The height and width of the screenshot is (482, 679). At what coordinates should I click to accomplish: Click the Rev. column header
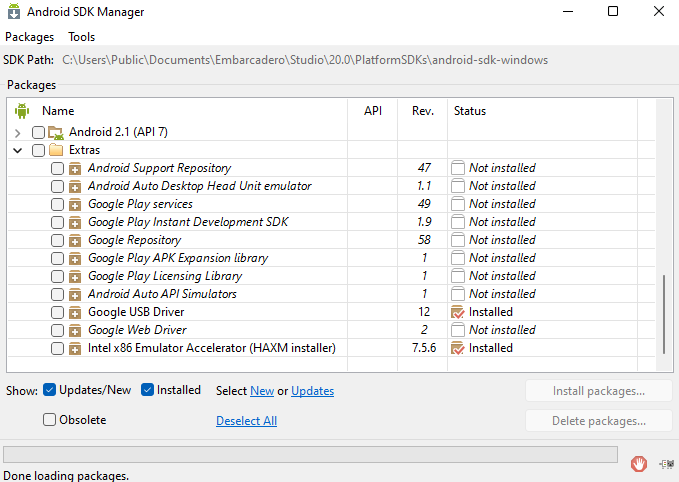(423, 111)
